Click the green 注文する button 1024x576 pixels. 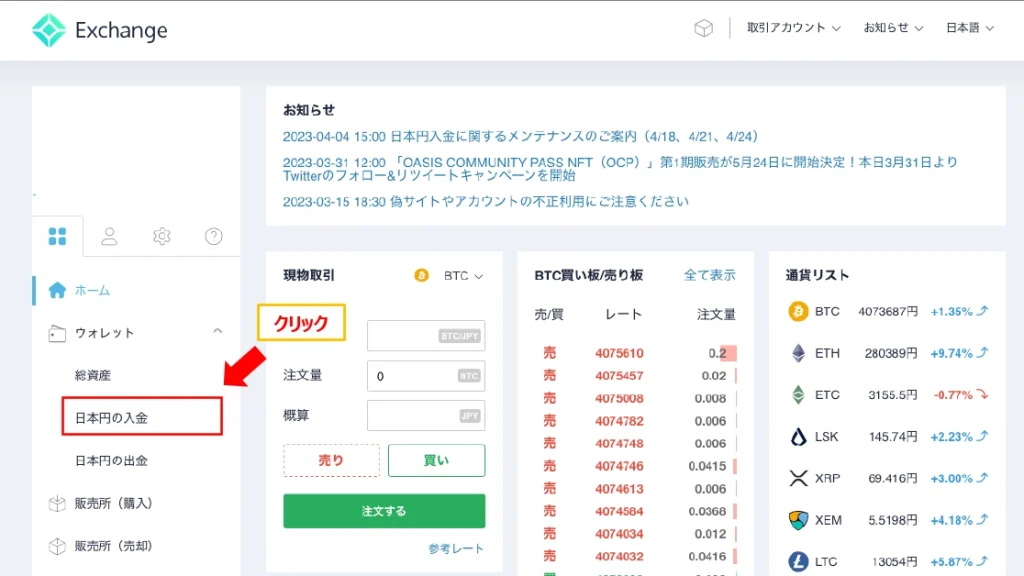(384, 511)
